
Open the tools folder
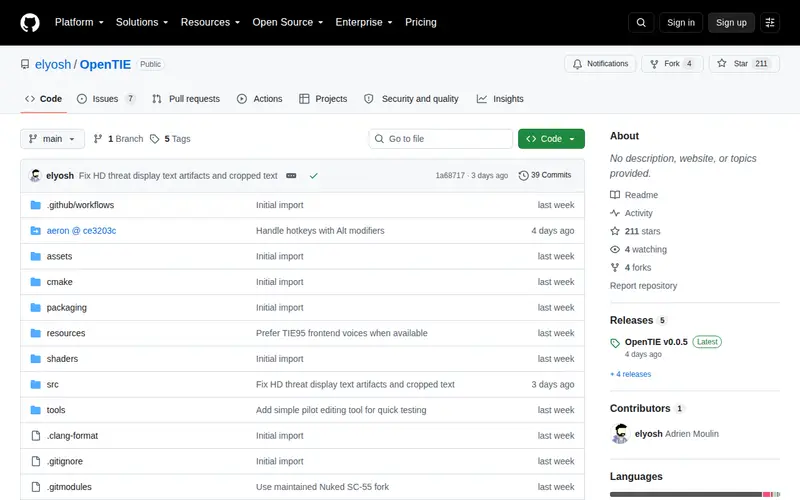tap(56, 410)
